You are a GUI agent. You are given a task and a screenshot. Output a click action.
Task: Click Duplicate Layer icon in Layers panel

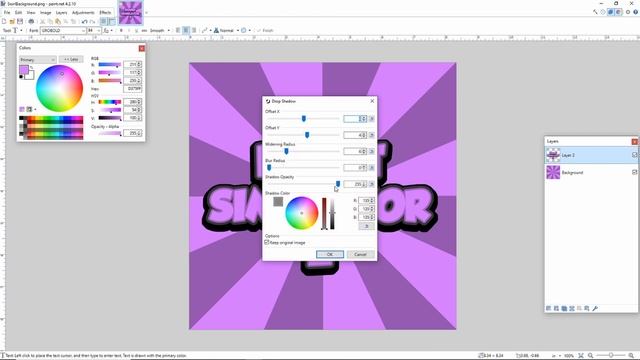[x=564, y=309]
